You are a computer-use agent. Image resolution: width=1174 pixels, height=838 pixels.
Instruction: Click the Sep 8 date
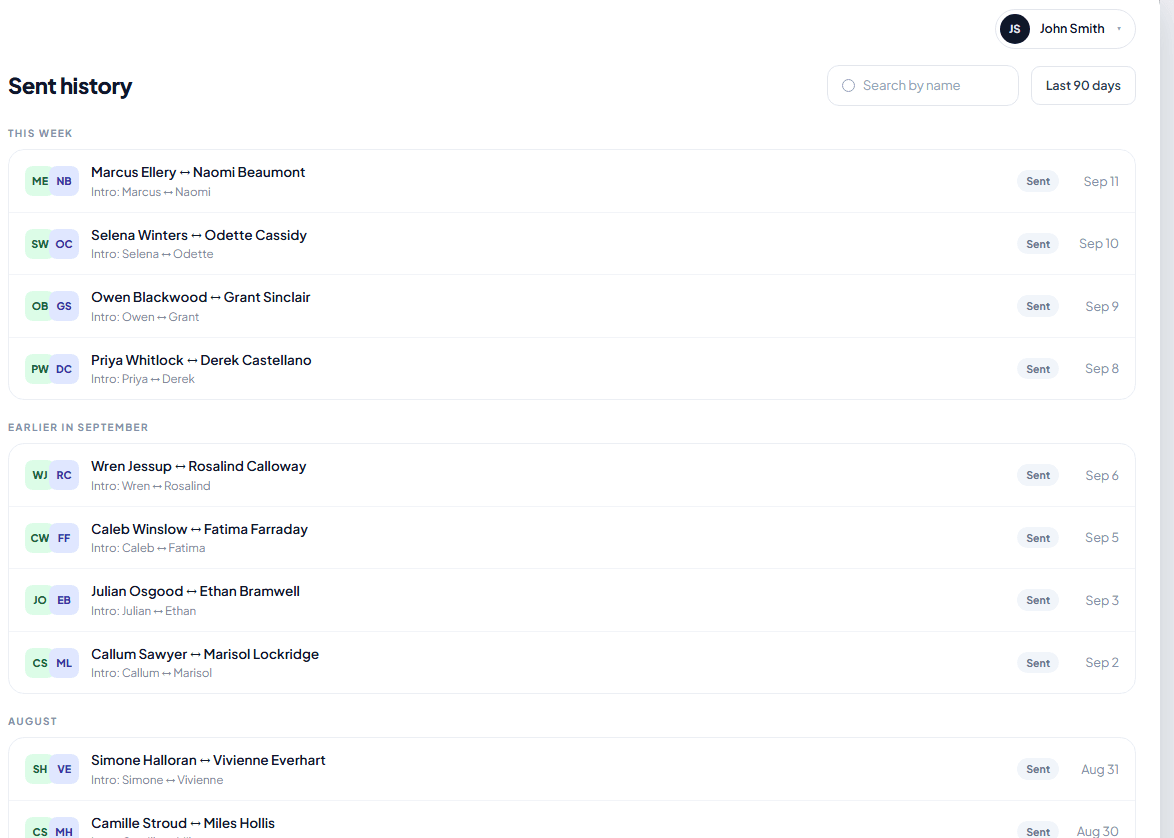coord(1102,368)
